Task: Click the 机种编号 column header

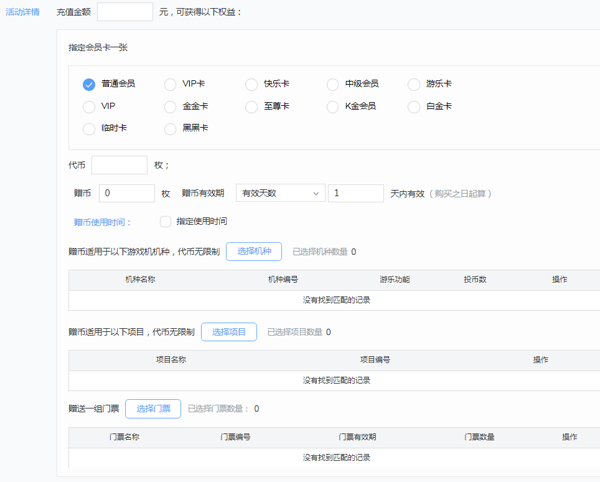Action: pyautogui.click(x=283, y=280)
